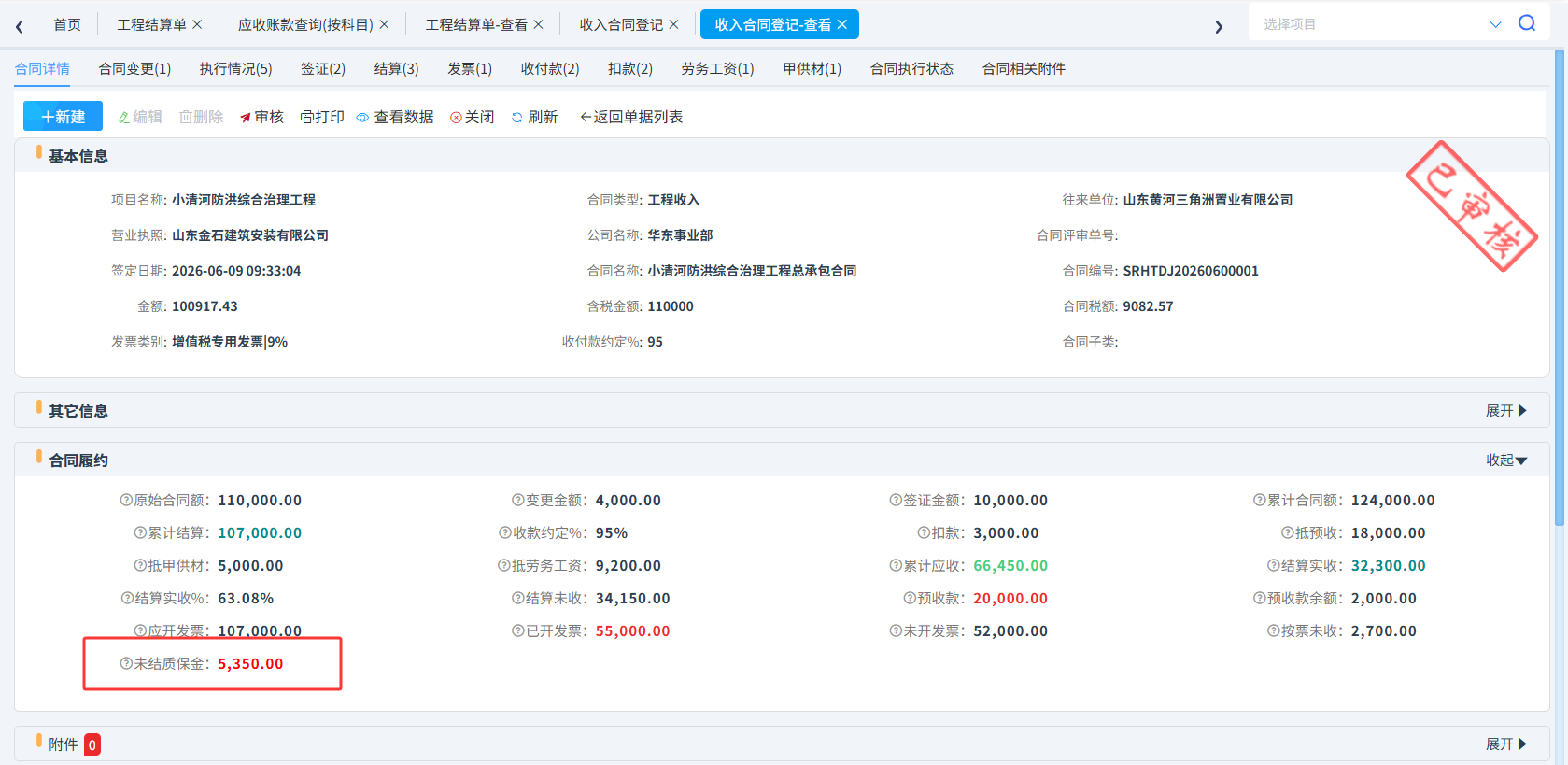Open the 结算(3) tab
1568x765 pixels.
pyautogui.click(x=396, y=68)
